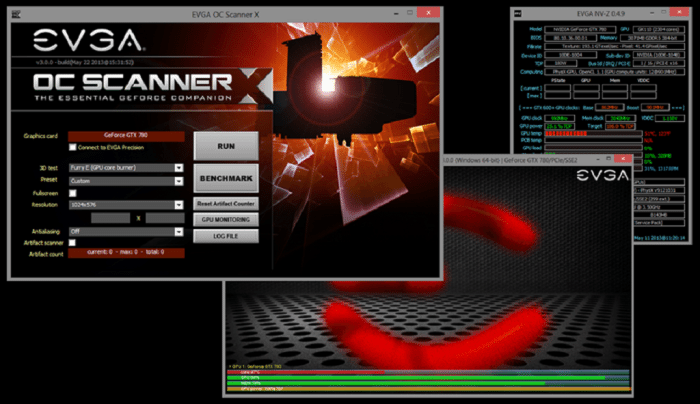Toggle the Fullscreen checkbox

pos(73,193)
